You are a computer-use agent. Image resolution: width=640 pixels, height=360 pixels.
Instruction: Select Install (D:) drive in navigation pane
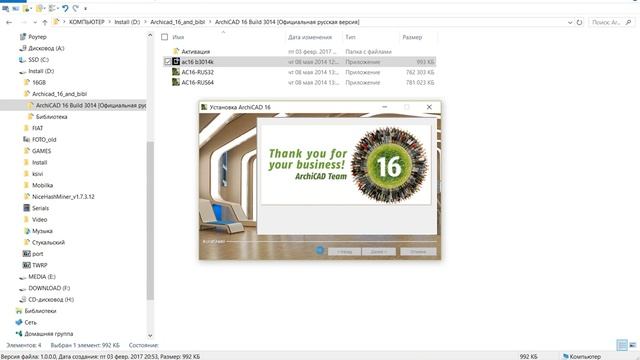pos(41,71)
